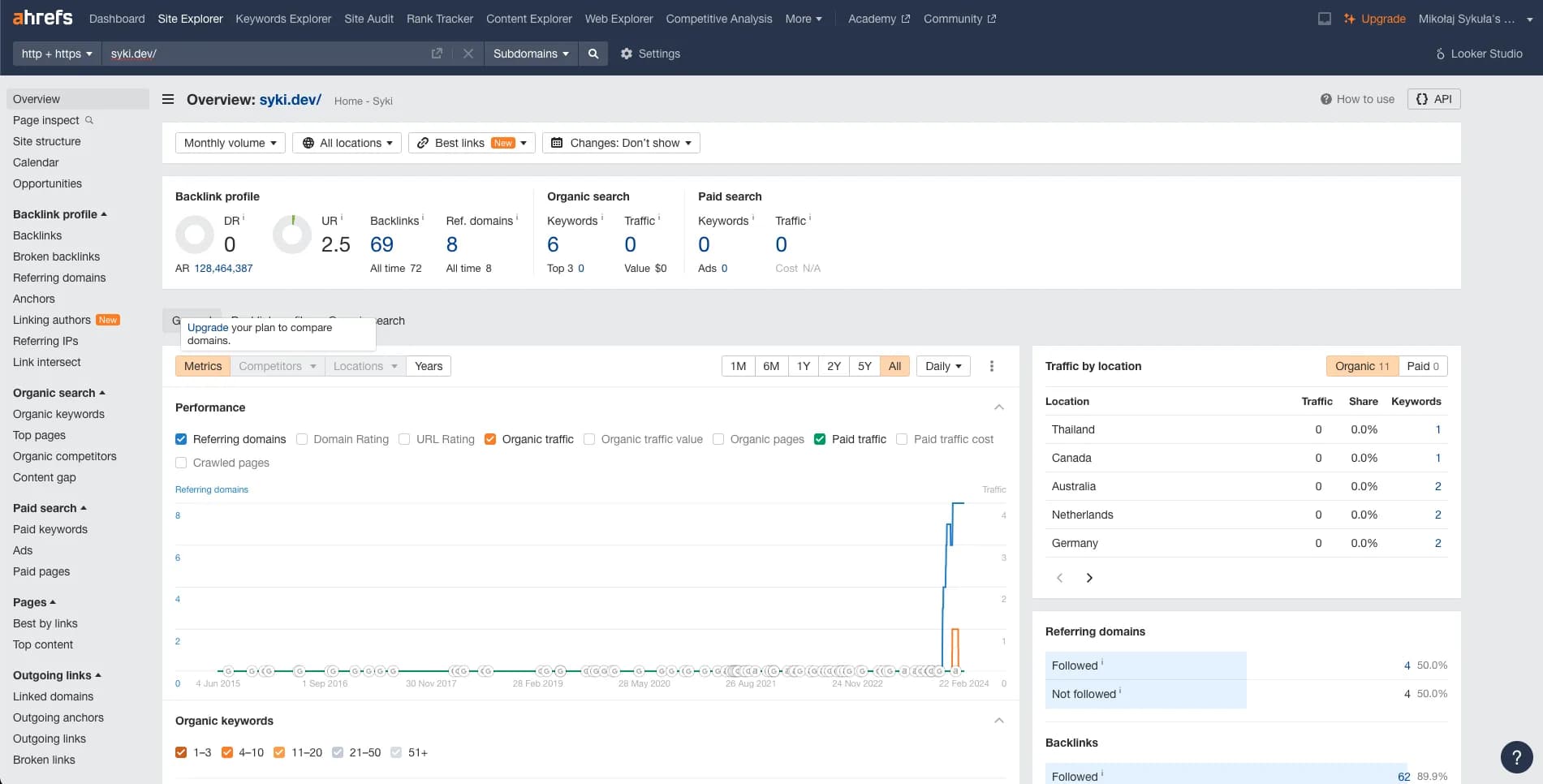Click the Ref. domains info icon
1543x784 pixels.
coord(517,218)
